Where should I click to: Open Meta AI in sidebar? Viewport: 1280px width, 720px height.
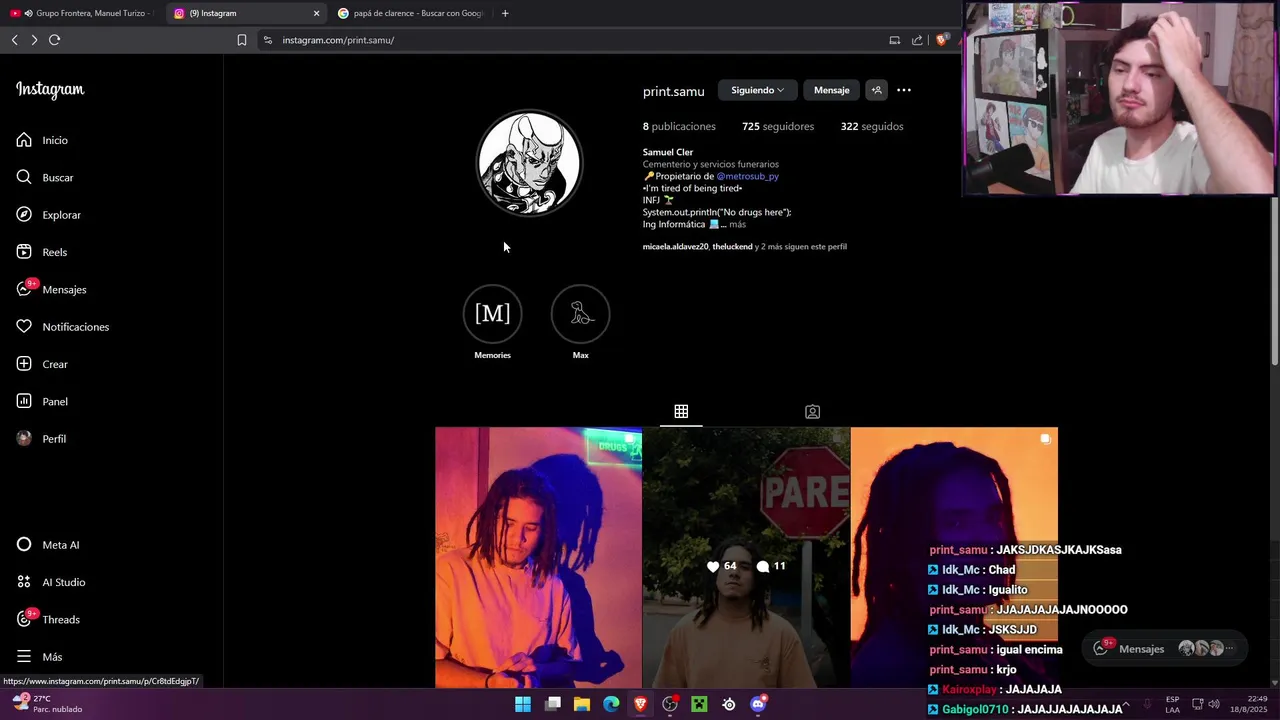pyautogui.click(x=47, y=545)
